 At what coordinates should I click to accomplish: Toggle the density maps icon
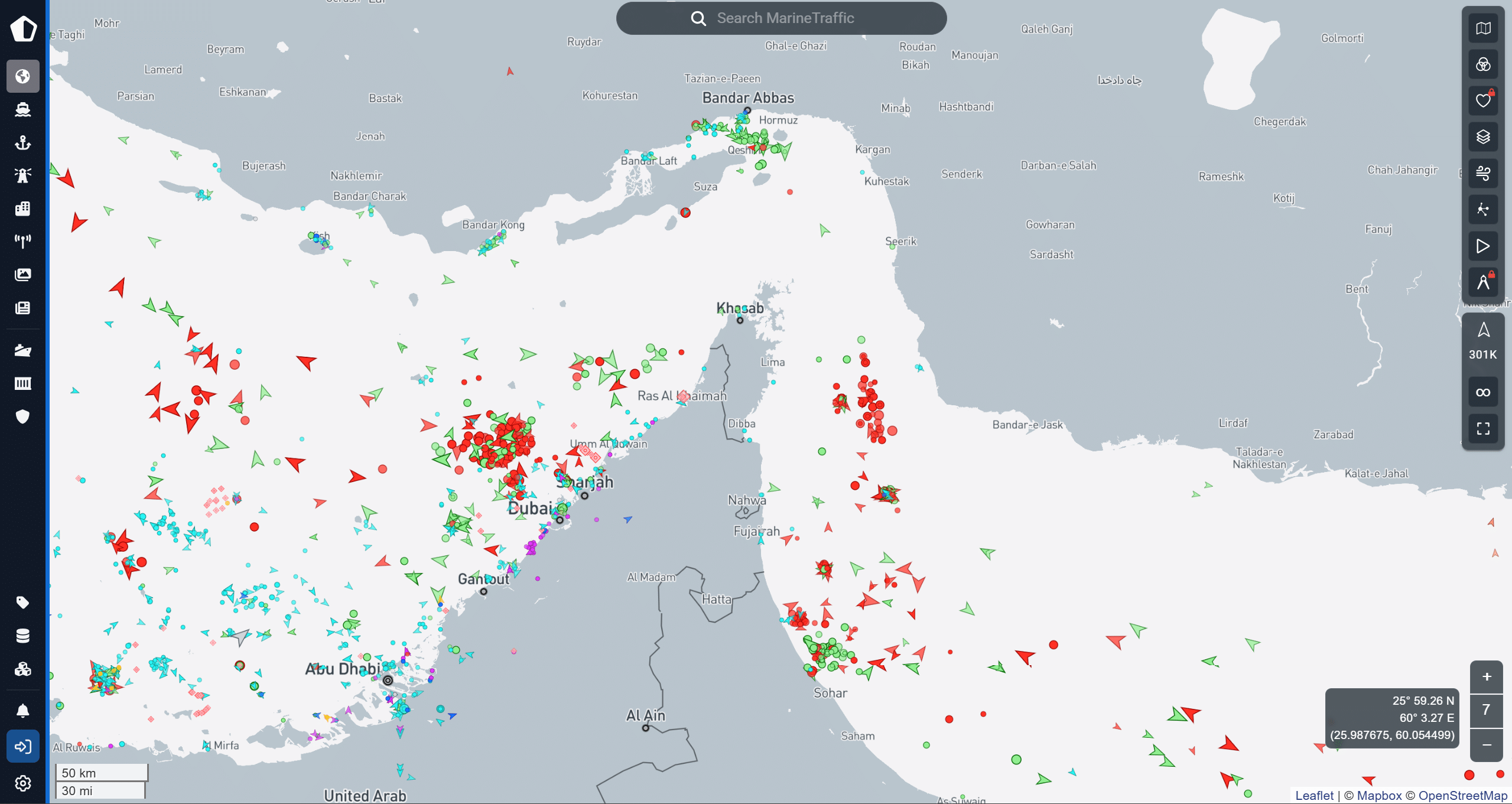tap(1483, 210)
